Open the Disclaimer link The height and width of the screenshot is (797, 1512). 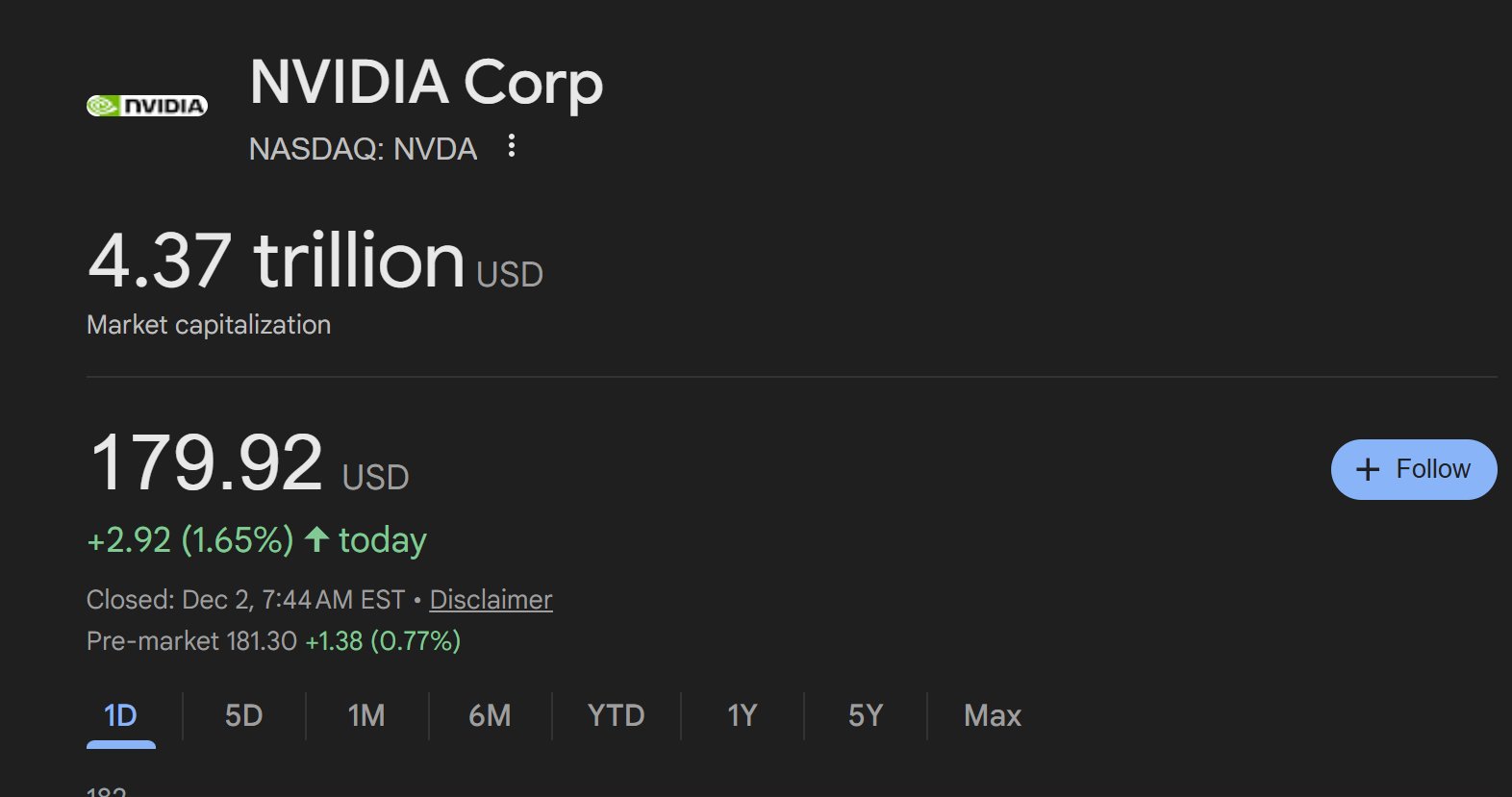[x=491, y=599]
